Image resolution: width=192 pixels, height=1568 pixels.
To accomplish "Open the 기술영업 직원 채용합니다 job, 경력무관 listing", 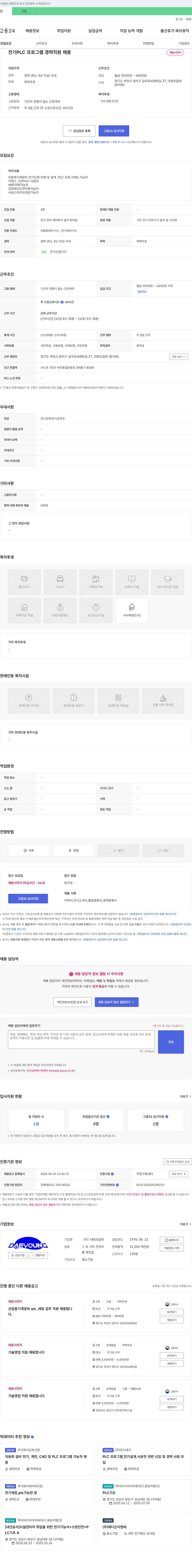I will (x=26, y=1396).
